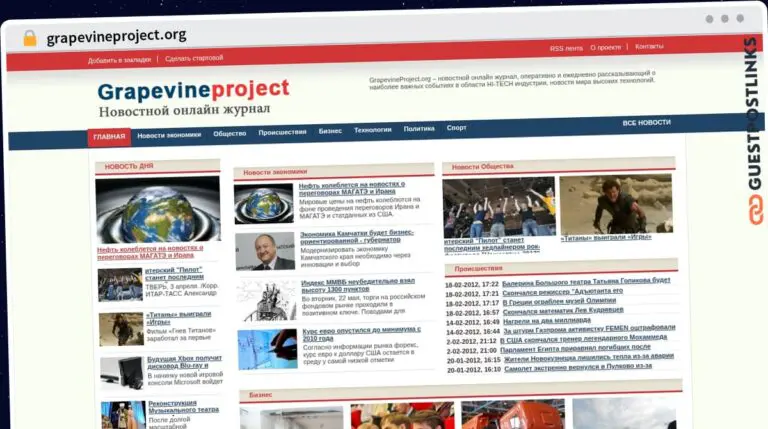Click the large Earth image under Новость дня
768x429 pixels.
pos(158,210)
